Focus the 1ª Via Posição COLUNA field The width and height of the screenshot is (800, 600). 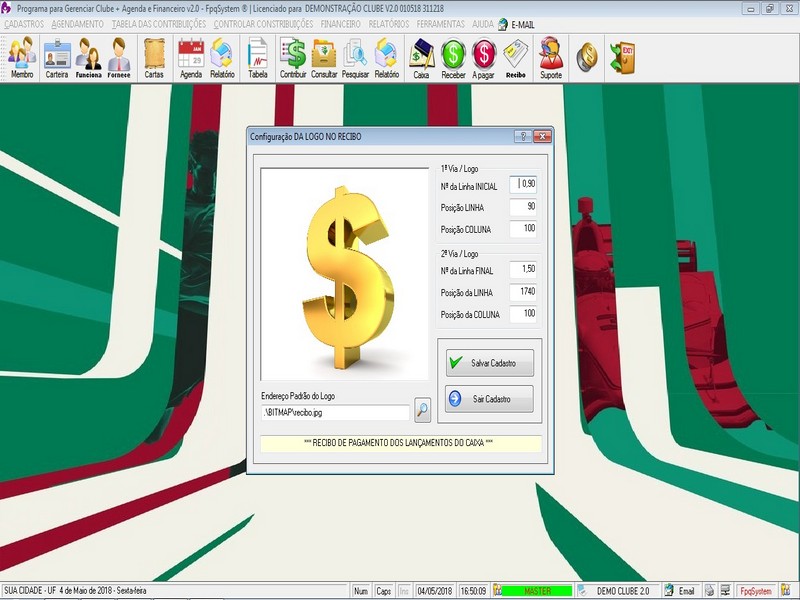523,229
